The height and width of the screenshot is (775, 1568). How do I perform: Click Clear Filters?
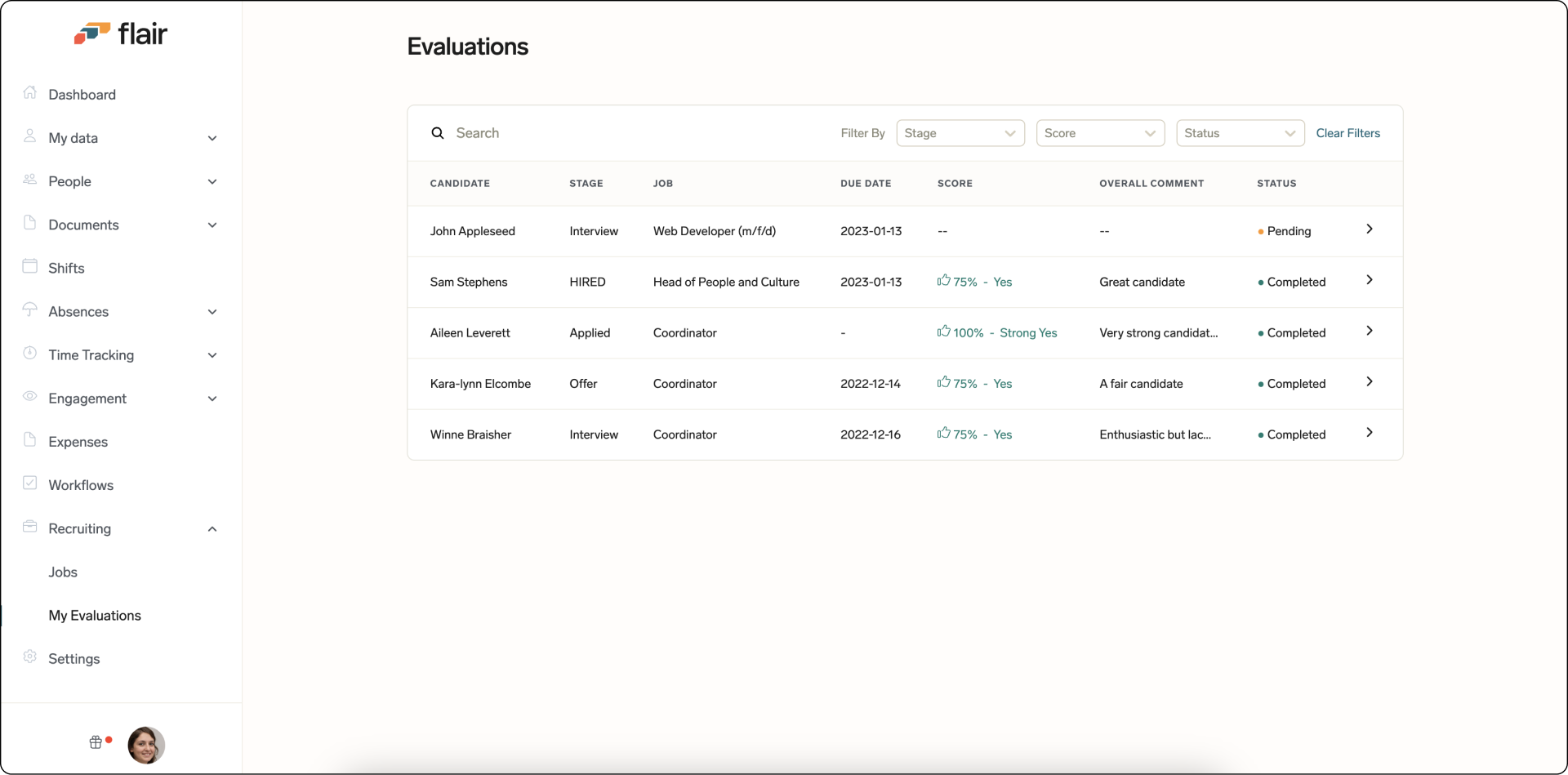[x=1348, y=133]
